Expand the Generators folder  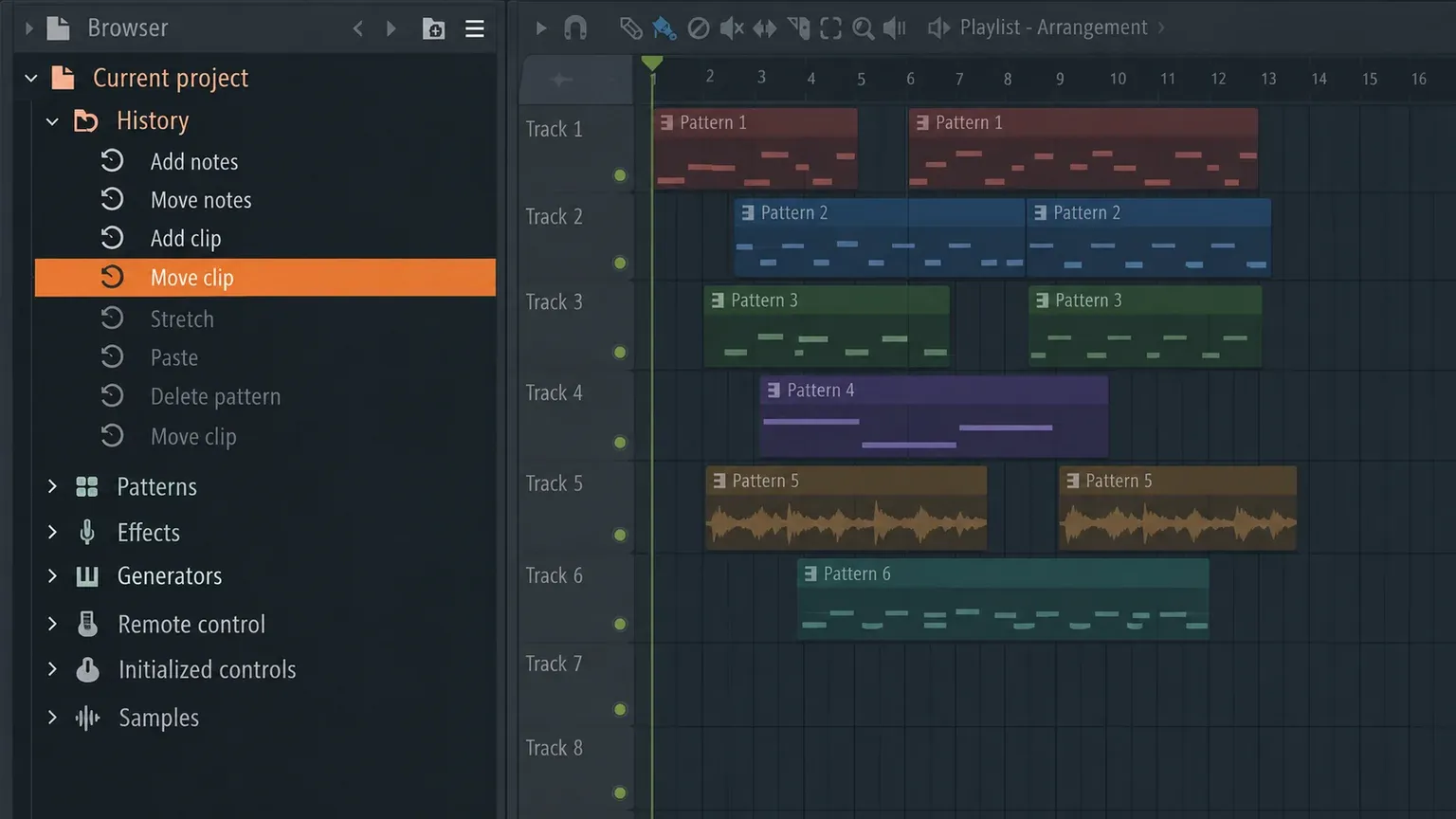click(x=53, y=575)
